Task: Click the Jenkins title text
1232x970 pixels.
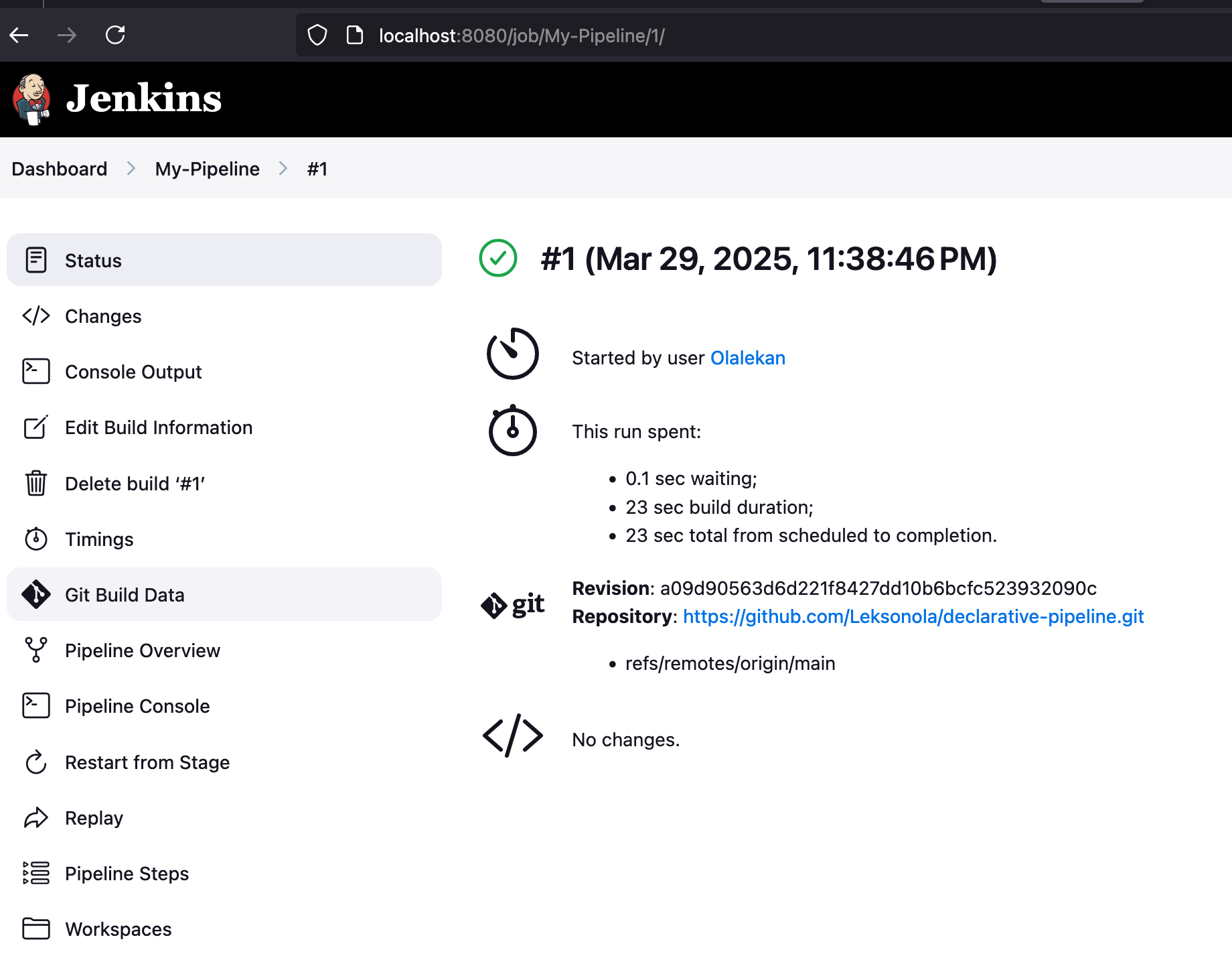Action: click(144, 99)
